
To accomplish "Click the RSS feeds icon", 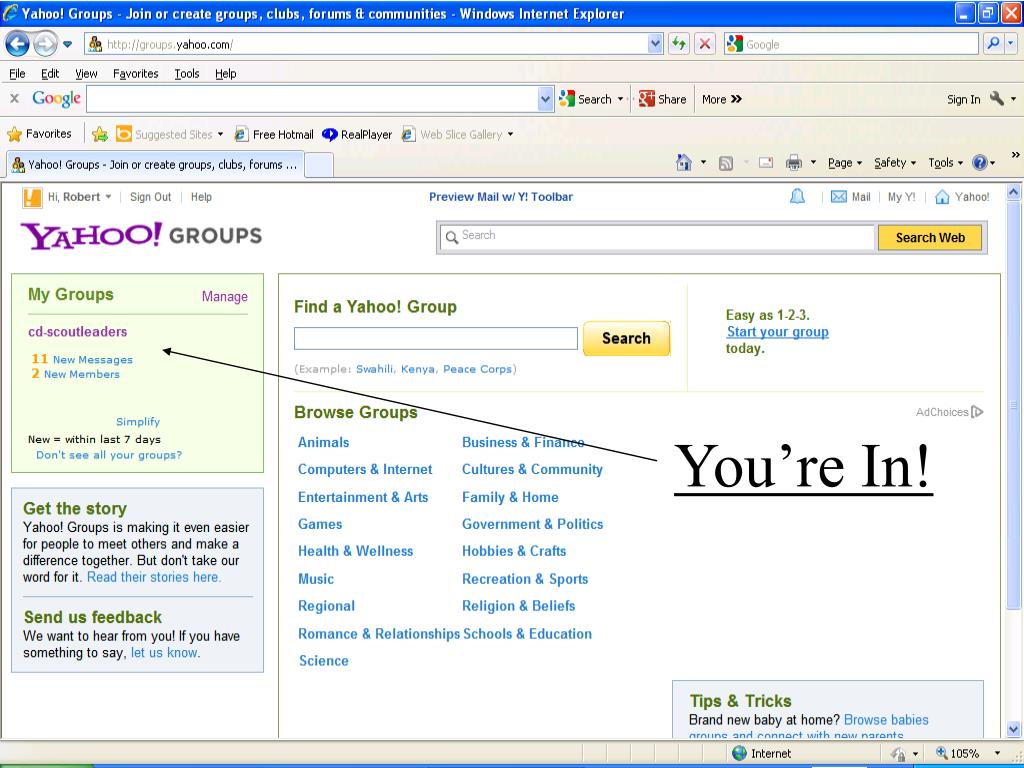I will point(726,163).
